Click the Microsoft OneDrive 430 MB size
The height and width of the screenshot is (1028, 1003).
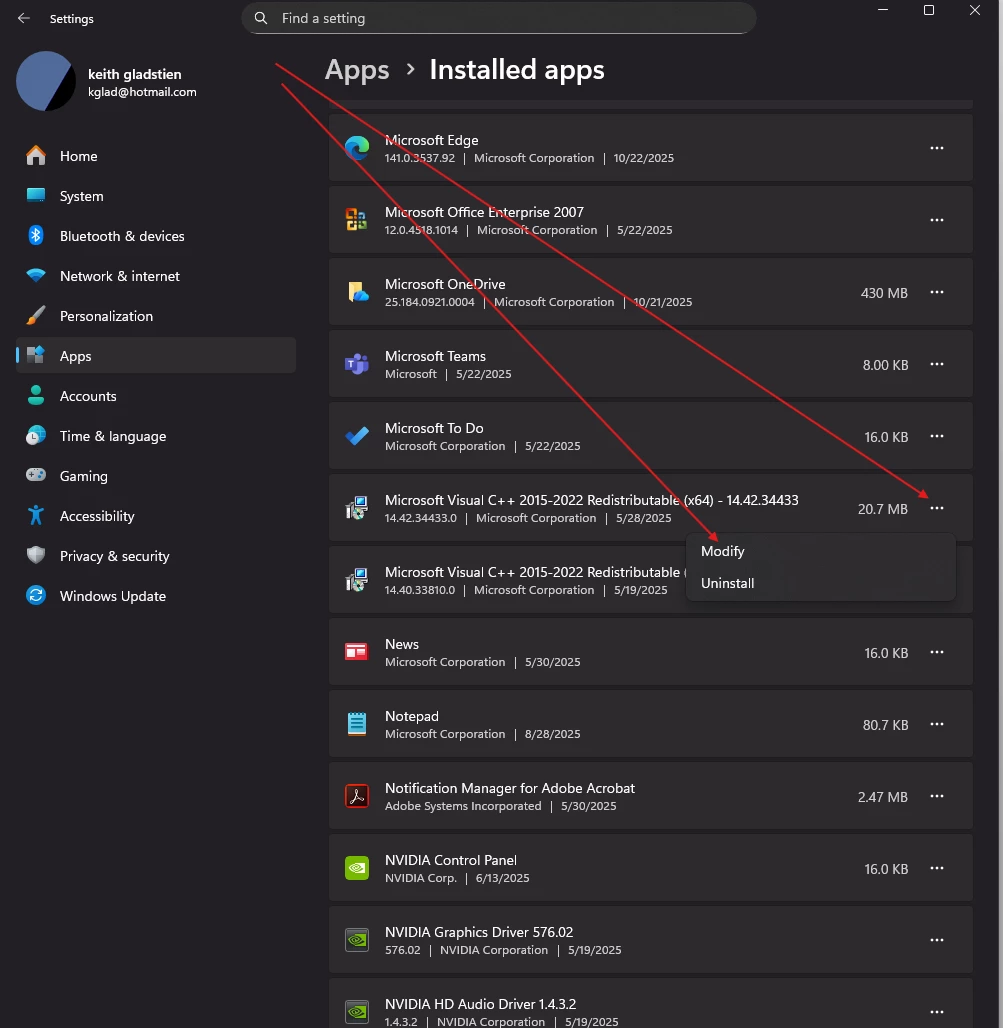[884, 293]
